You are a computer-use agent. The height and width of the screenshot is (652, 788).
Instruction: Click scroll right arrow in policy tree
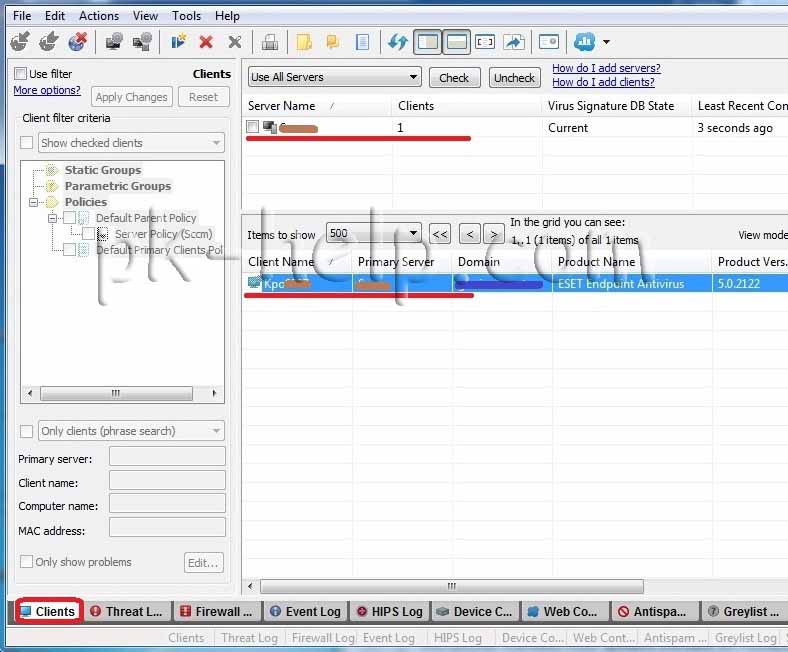coord(215,393)
